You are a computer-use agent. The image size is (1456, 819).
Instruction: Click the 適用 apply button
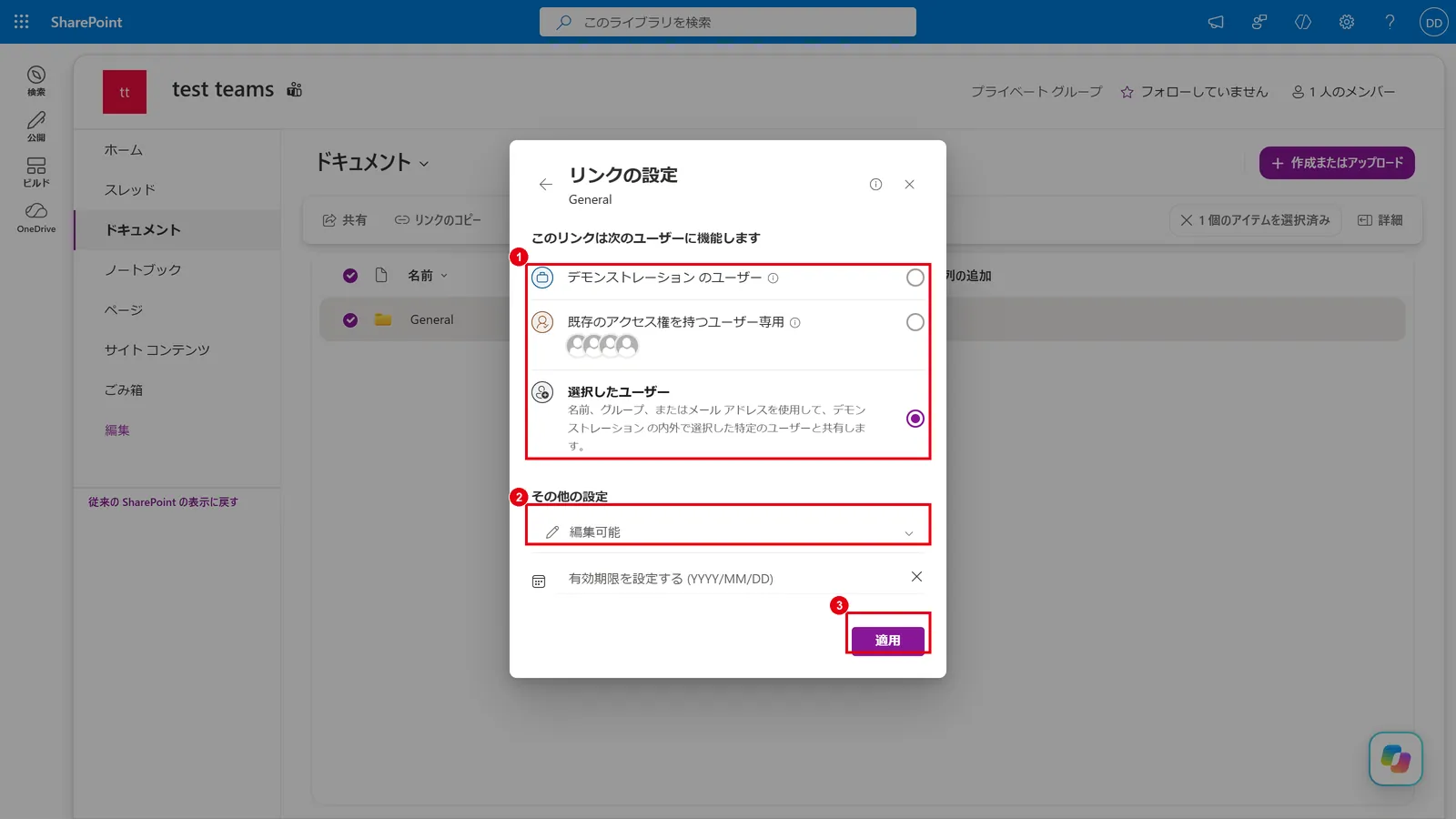tap(888, 641)
